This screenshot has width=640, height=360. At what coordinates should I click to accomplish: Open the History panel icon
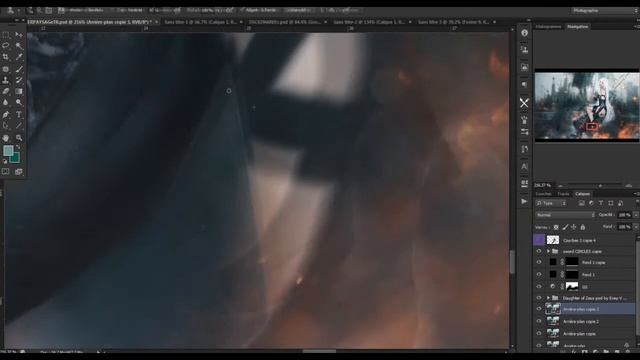(x=524, y=149)
